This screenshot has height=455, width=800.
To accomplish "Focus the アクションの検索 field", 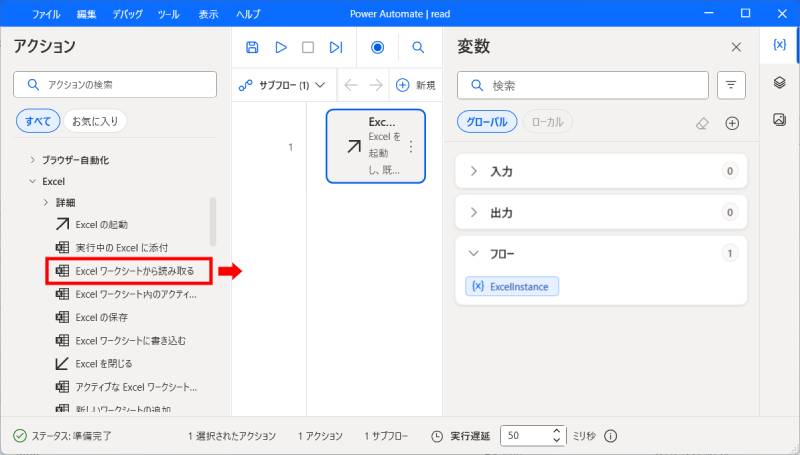I will [115, 84].
